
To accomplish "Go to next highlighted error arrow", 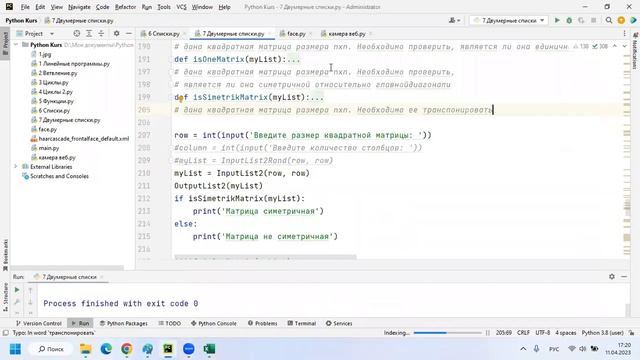I will tap(624, 47).
